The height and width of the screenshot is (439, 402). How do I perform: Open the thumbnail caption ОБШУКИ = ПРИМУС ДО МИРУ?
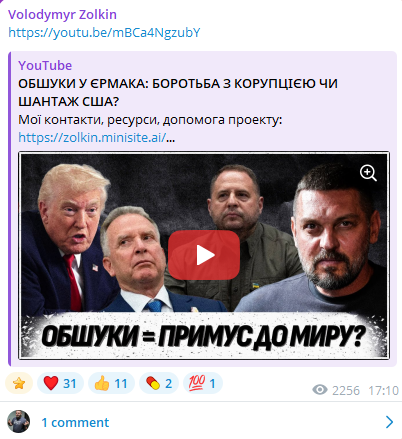[x=204, y=336]
